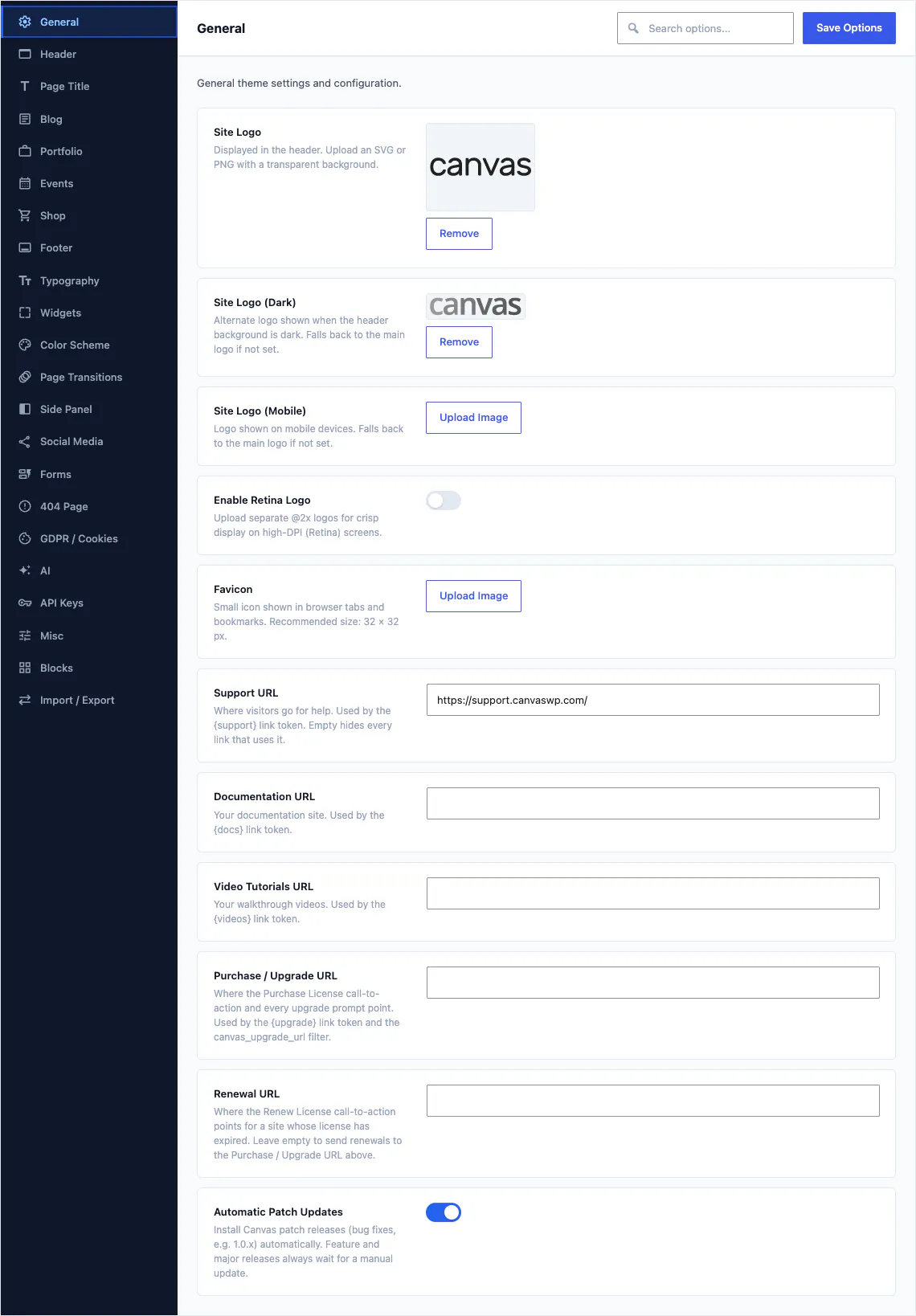This screenshot has height=1316, width=916.
Task: Remove the Site Logo (Dark) image
Action: pyautogui.click(x=459, y=342)
